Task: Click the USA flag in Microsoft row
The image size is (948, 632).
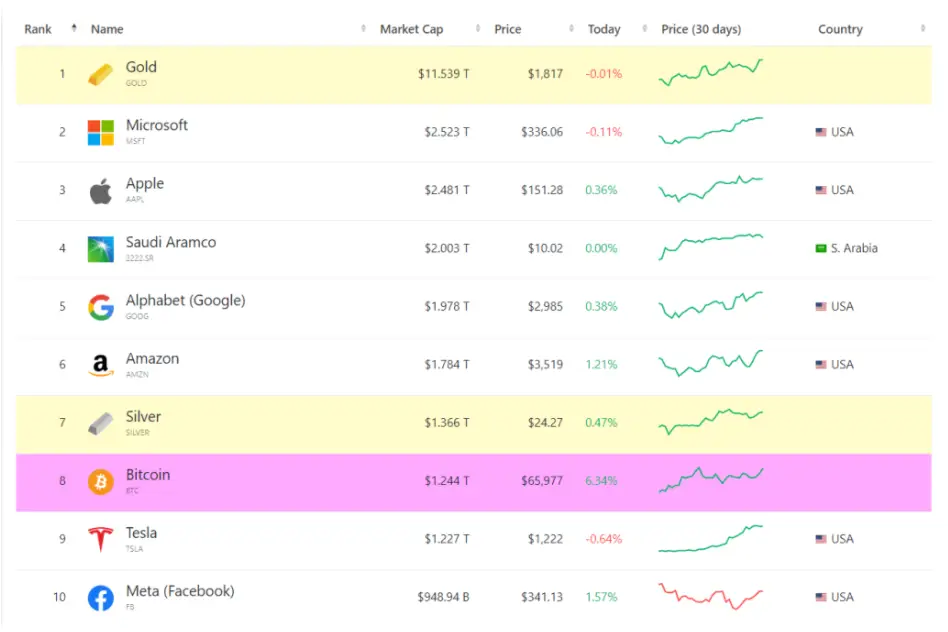Action: click(820, 132)
